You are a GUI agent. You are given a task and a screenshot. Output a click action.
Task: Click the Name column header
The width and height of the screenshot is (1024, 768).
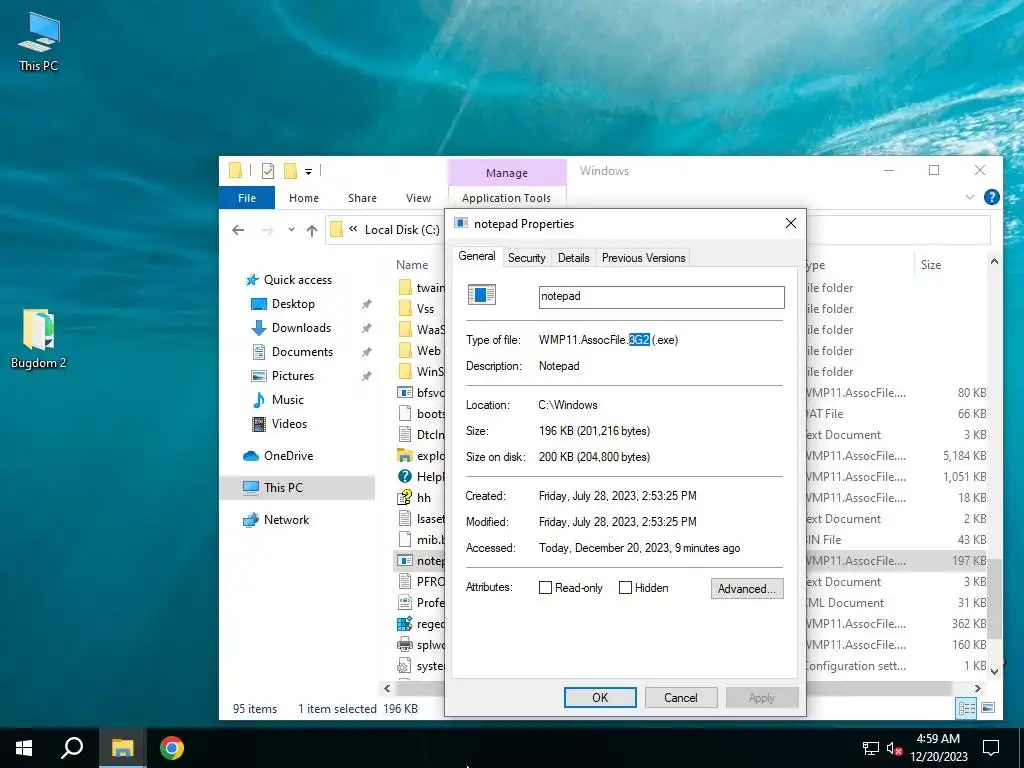click(412, 264)
